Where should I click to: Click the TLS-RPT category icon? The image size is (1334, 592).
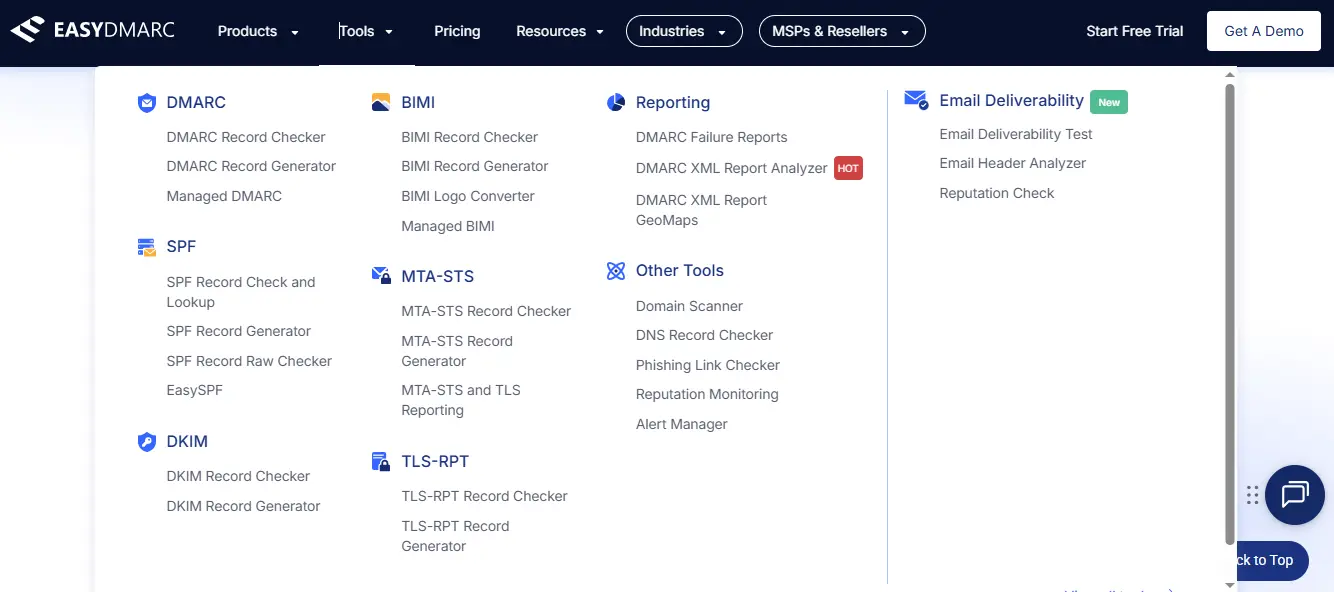tap(381, 462)
